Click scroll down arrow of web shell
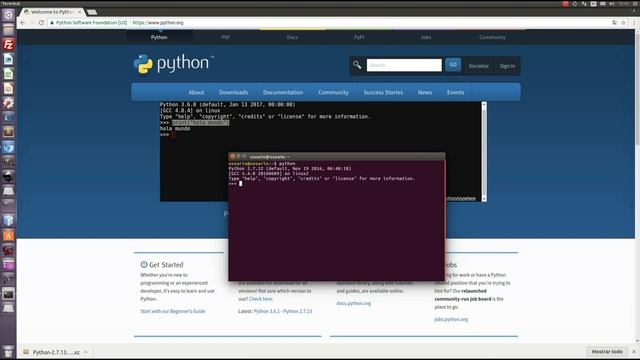The width and height of the screenshot is (640, 360). click(484, 199)
